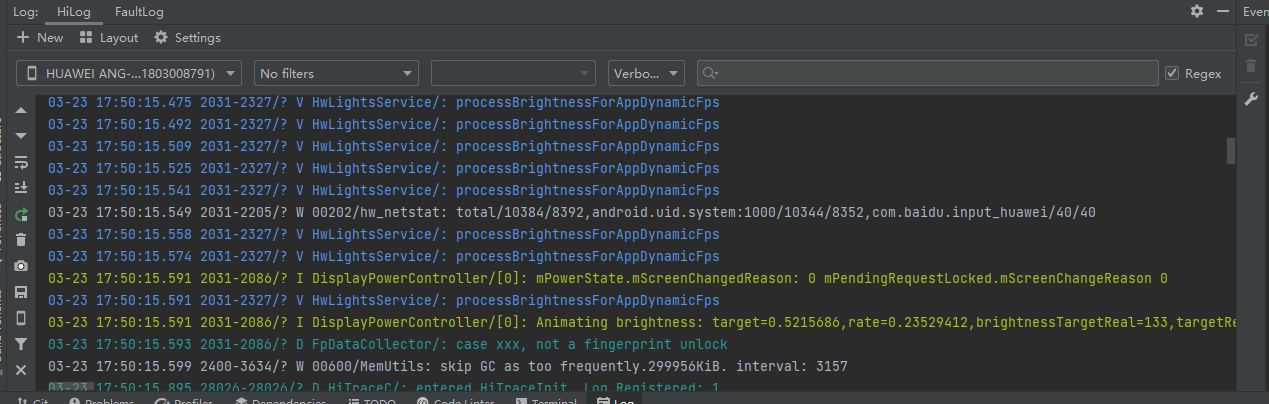1269x404 pixels.
Task: Click the Layout grid icon
Action: pos(86,37)
